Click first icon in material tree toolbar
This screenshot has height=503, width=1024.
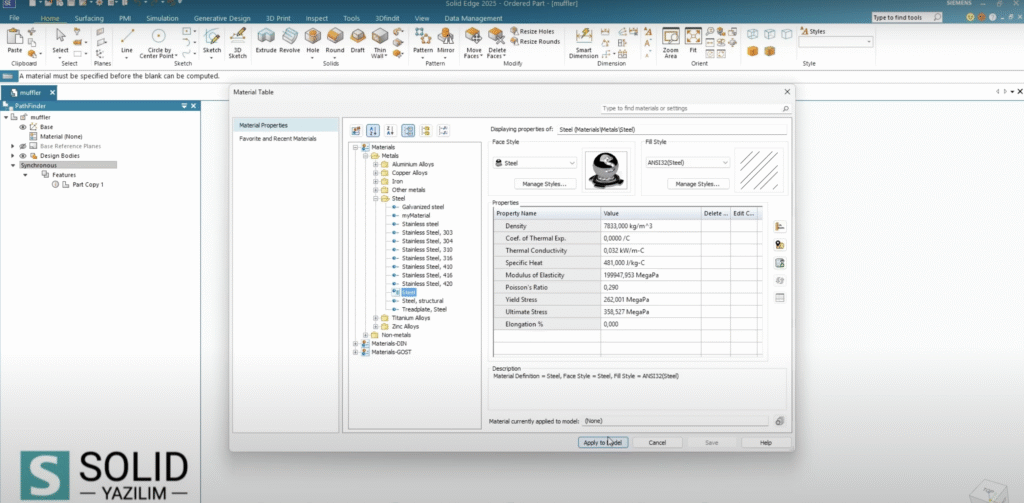tap(356, 131)
